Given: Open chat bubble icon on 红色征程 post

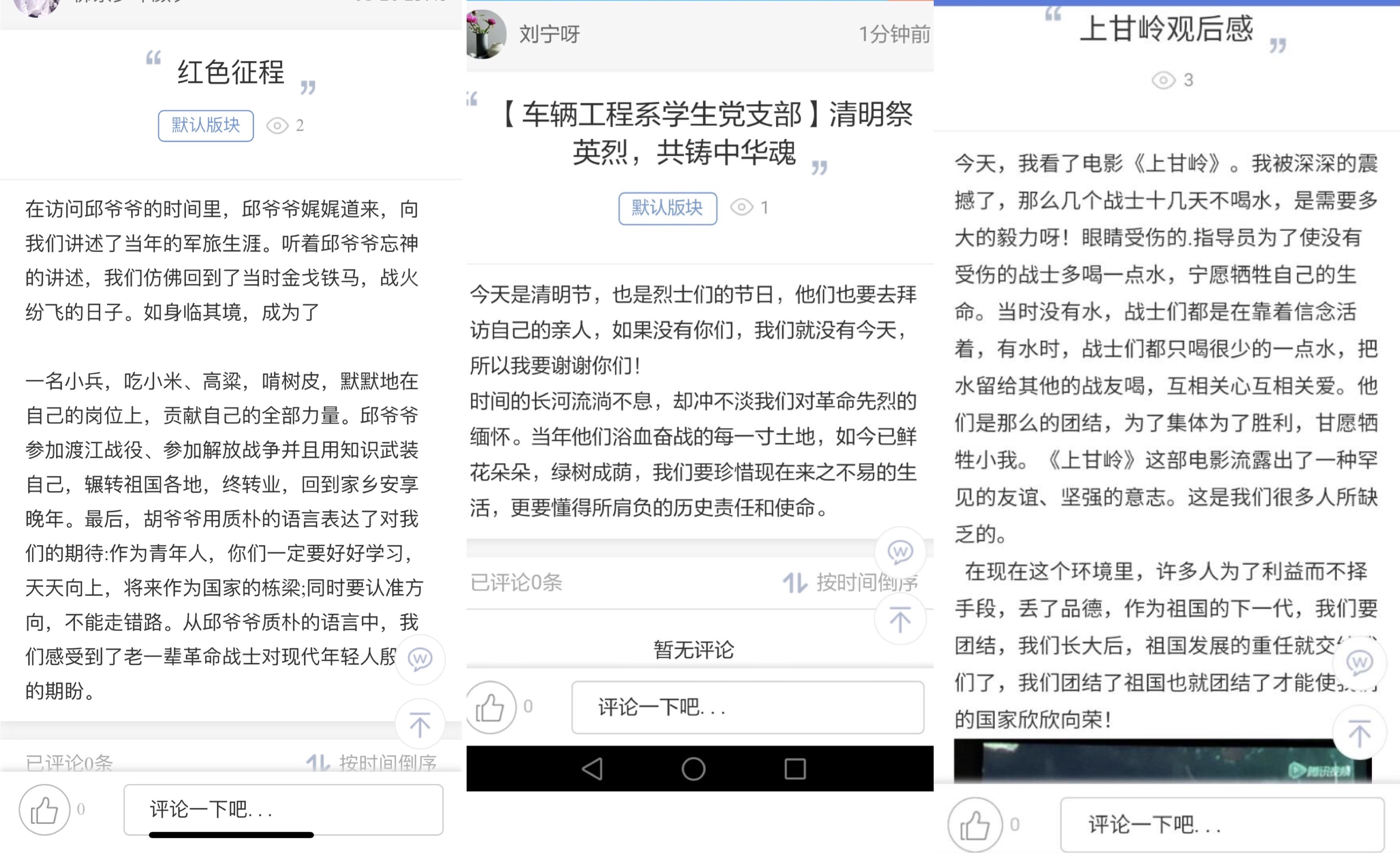Looking at the screenshot, I should click(420, 659).
